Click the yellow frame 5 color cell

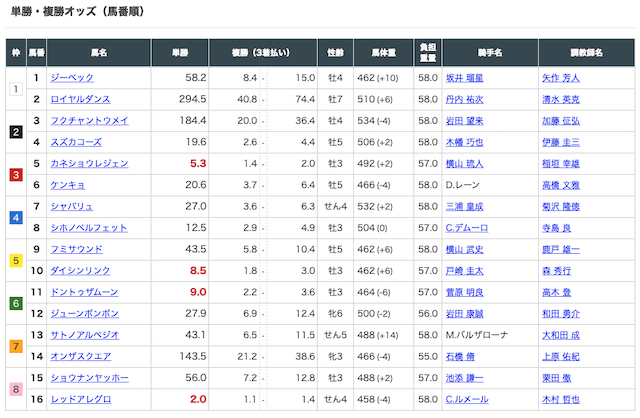pos(16,259)
